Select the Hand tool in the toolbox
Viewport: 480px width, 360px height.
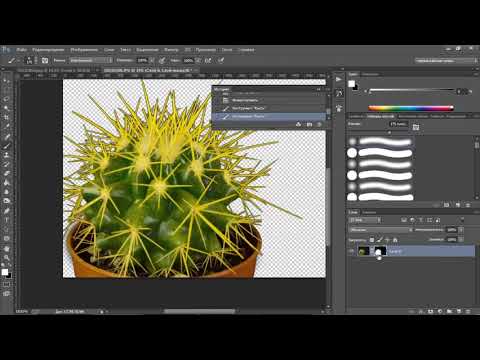(6, 248)
